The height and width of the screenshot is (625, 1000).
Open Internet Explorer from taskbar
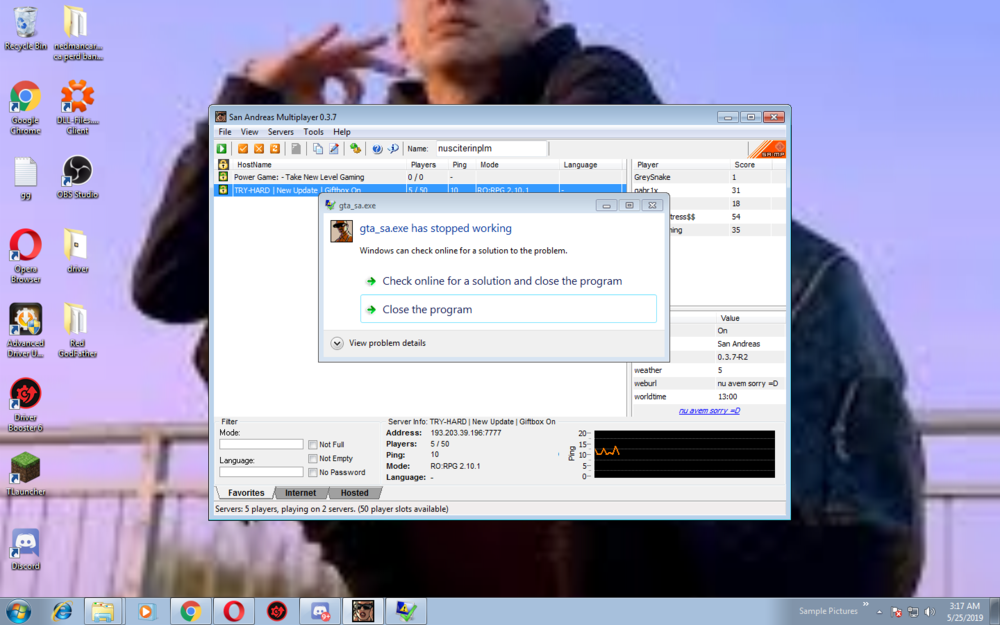click(62, 612)
